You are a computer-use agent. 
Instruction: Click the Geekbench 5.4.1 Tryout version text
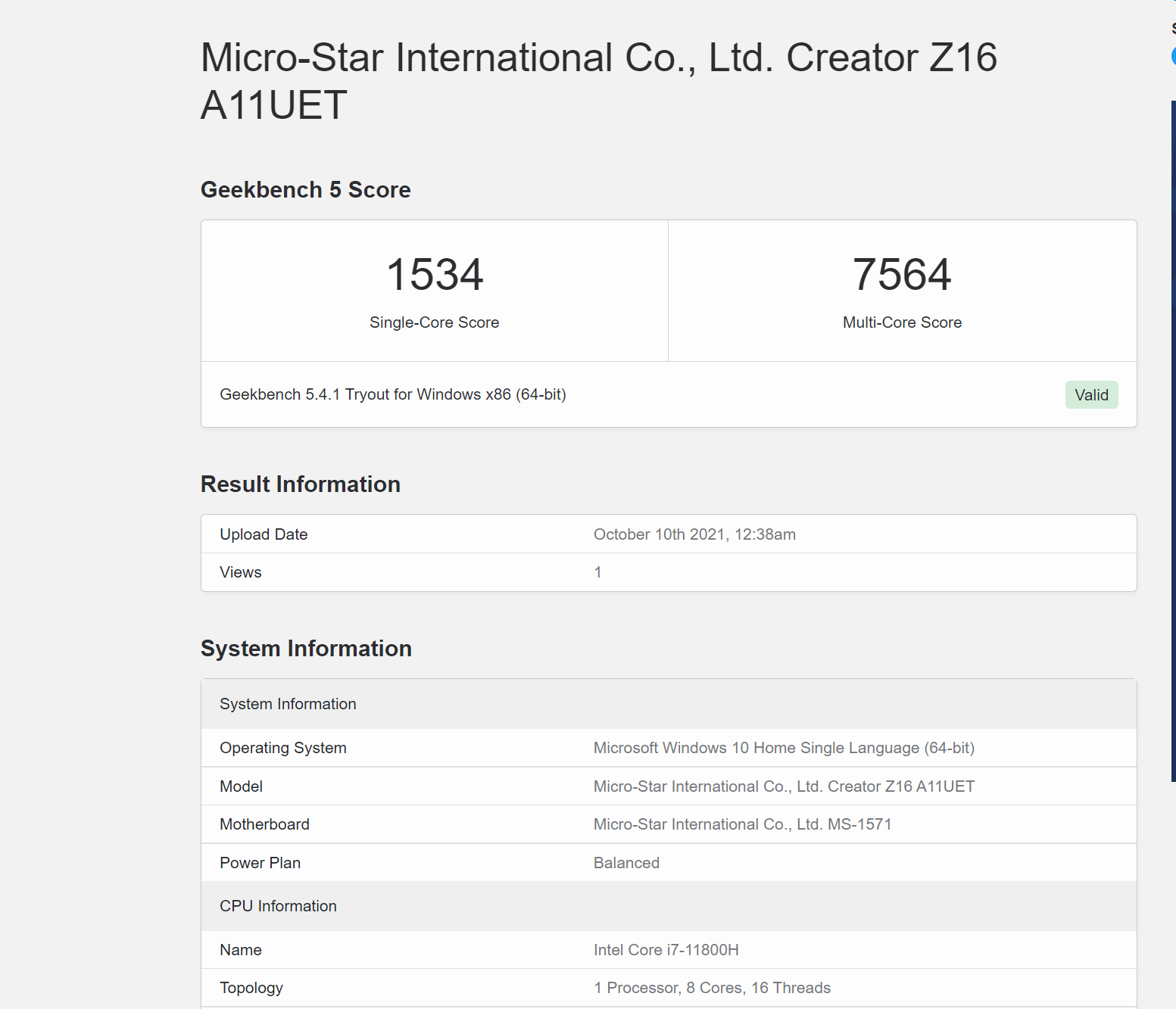[393, 394]
